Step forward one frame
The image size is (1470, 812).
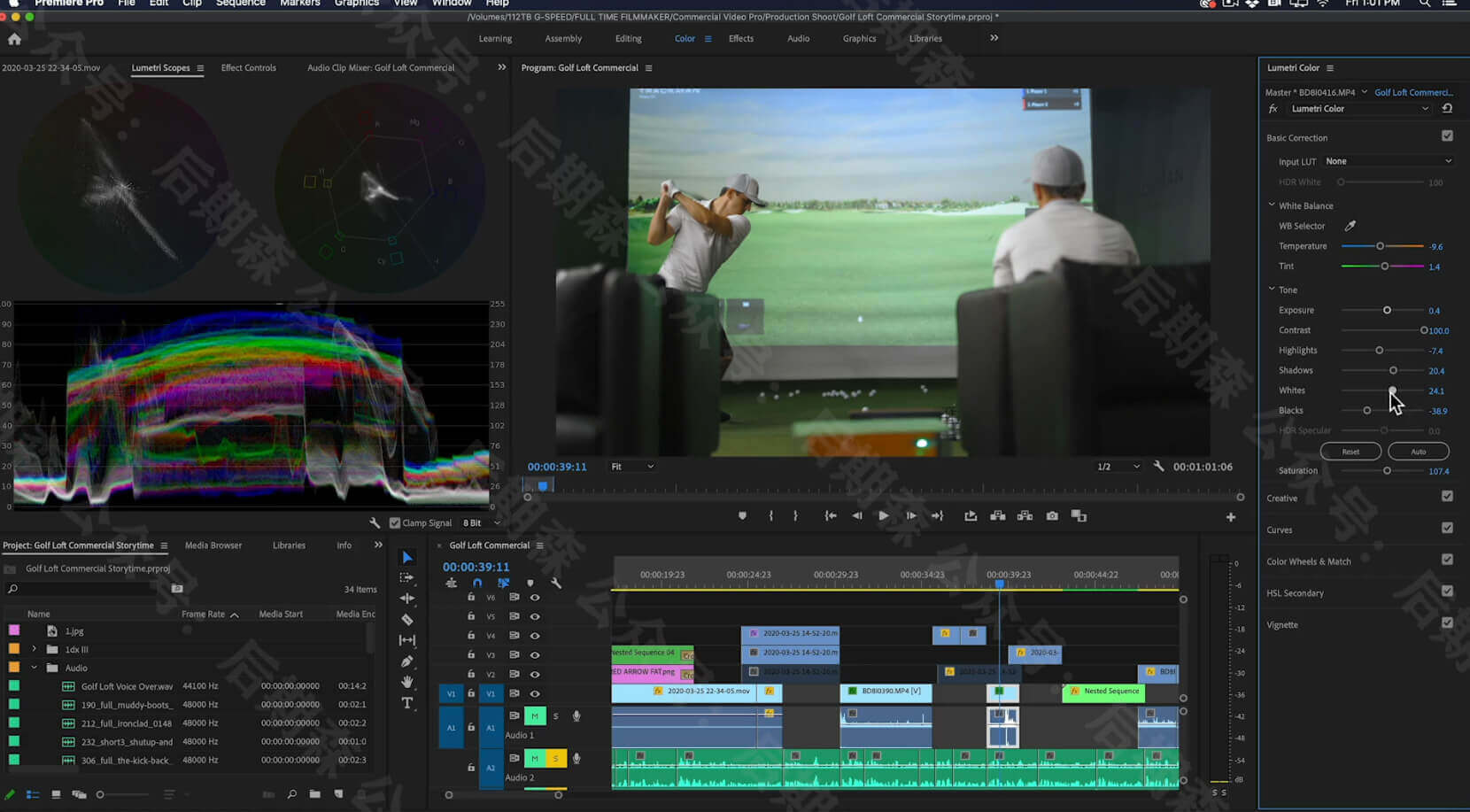pyautogui.click(x=910, y=515)
